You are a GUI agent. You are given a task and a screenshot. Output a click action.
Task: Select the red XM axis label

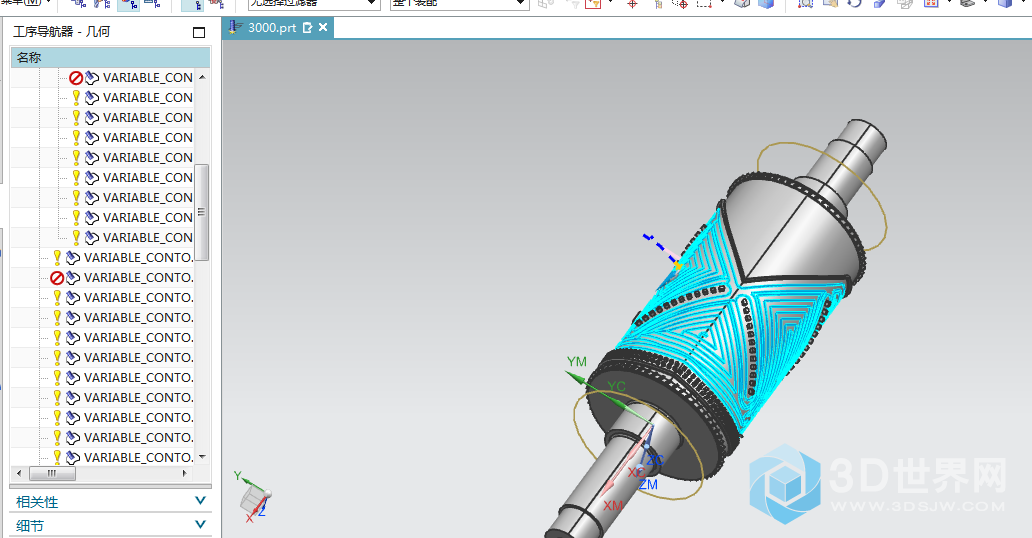[x=613, y=506]
